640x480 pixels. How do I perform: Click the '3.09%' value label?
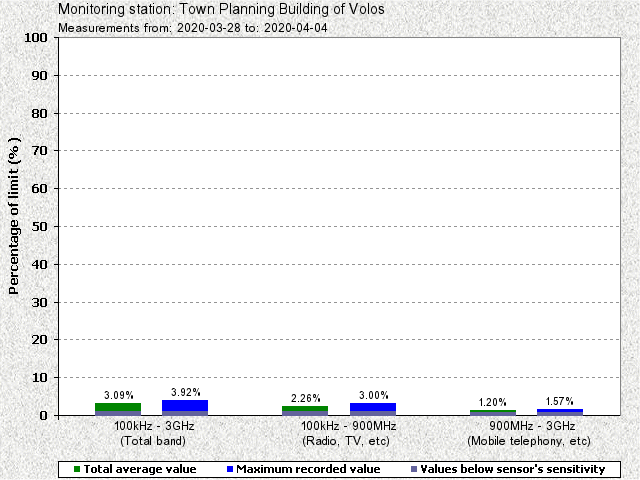coord(118,395)
